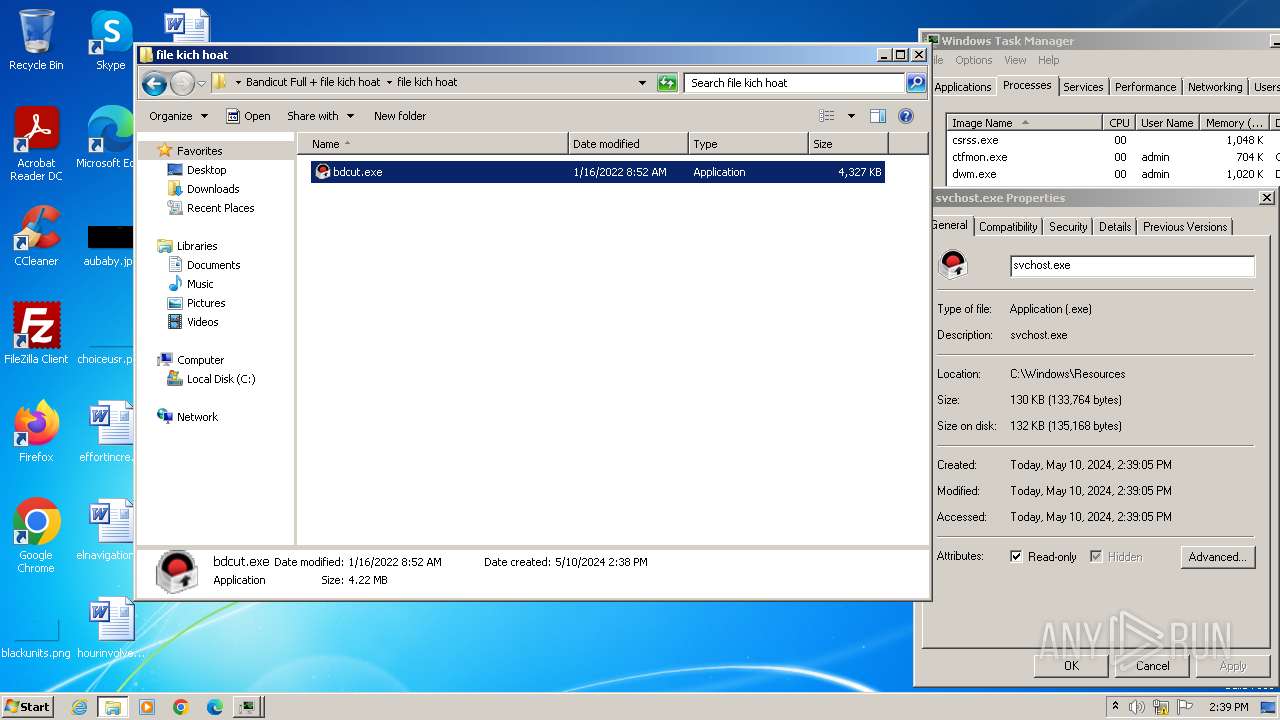Select Downloads in Favorites
The width and height of the screenshot is (1280, 720).
point(212,189)
